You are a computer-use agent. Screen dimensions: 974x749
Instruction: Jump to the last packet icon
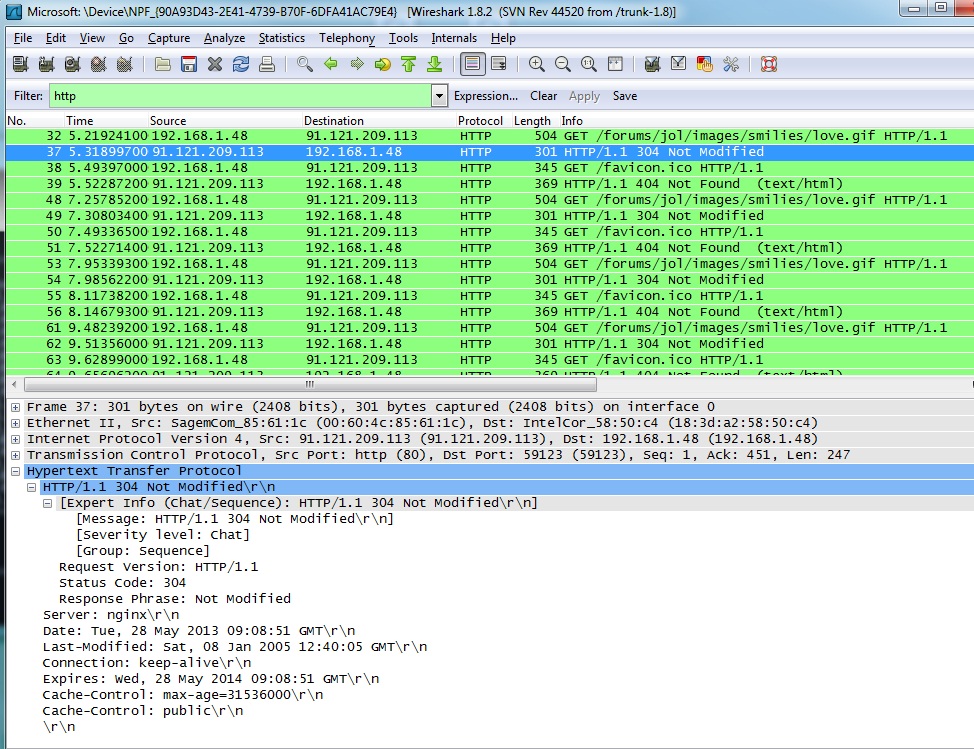tap(435, 64)
